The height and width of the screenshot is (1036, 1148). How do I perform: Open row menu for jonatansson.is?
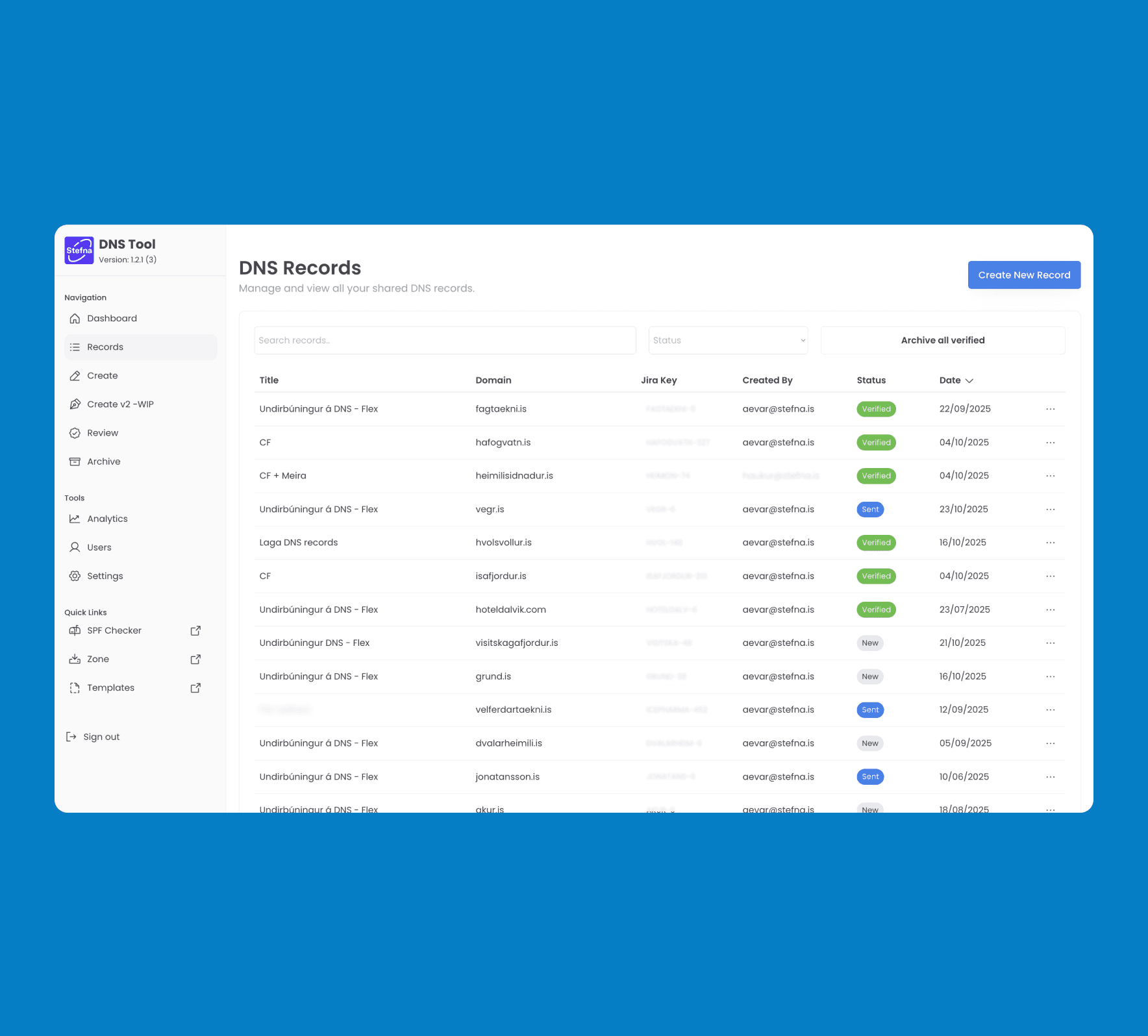coord(1051,777)
